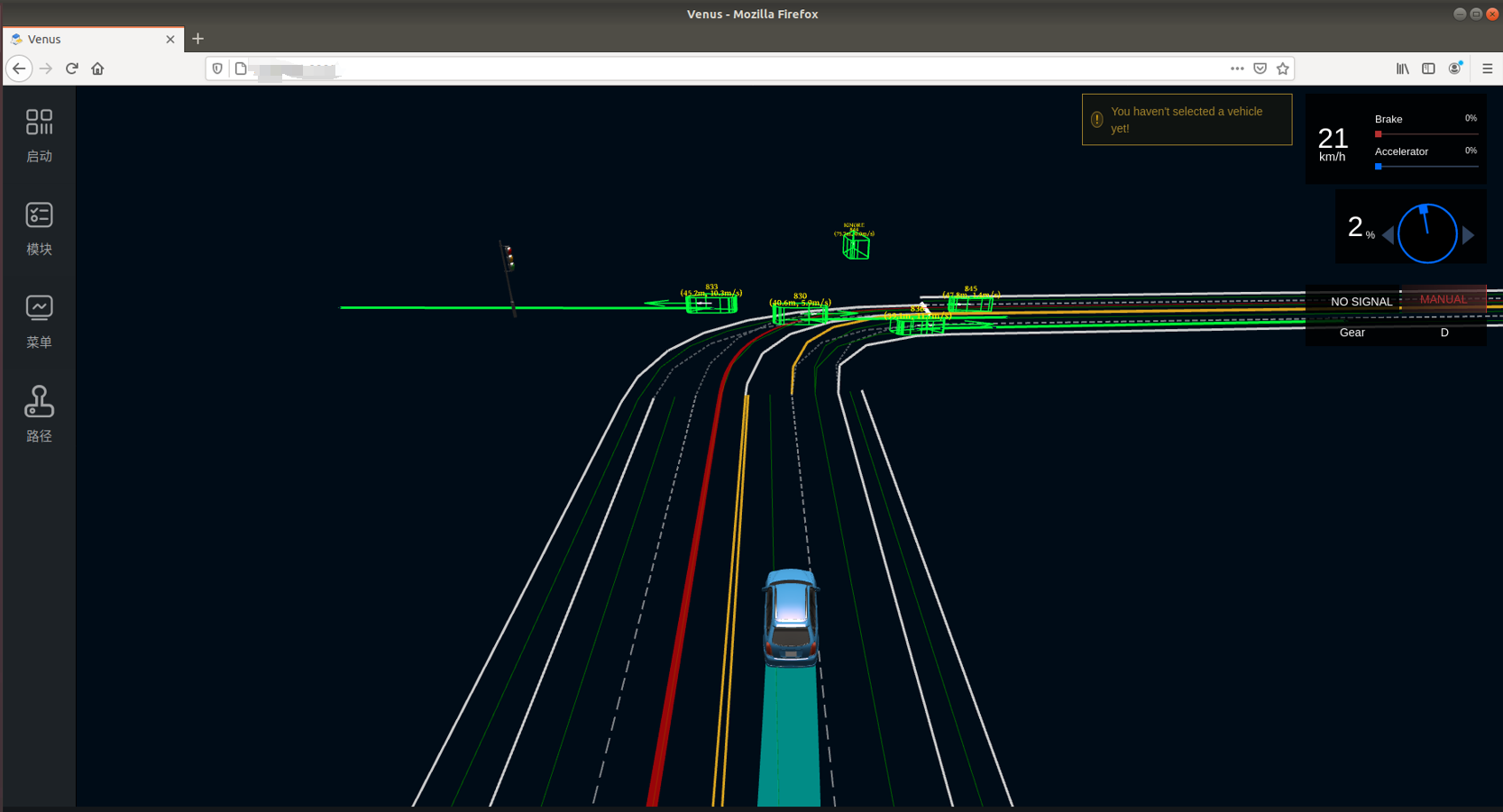Toggle the Firefox sidebar view

pyautogui.click(x=1428, y=68)
